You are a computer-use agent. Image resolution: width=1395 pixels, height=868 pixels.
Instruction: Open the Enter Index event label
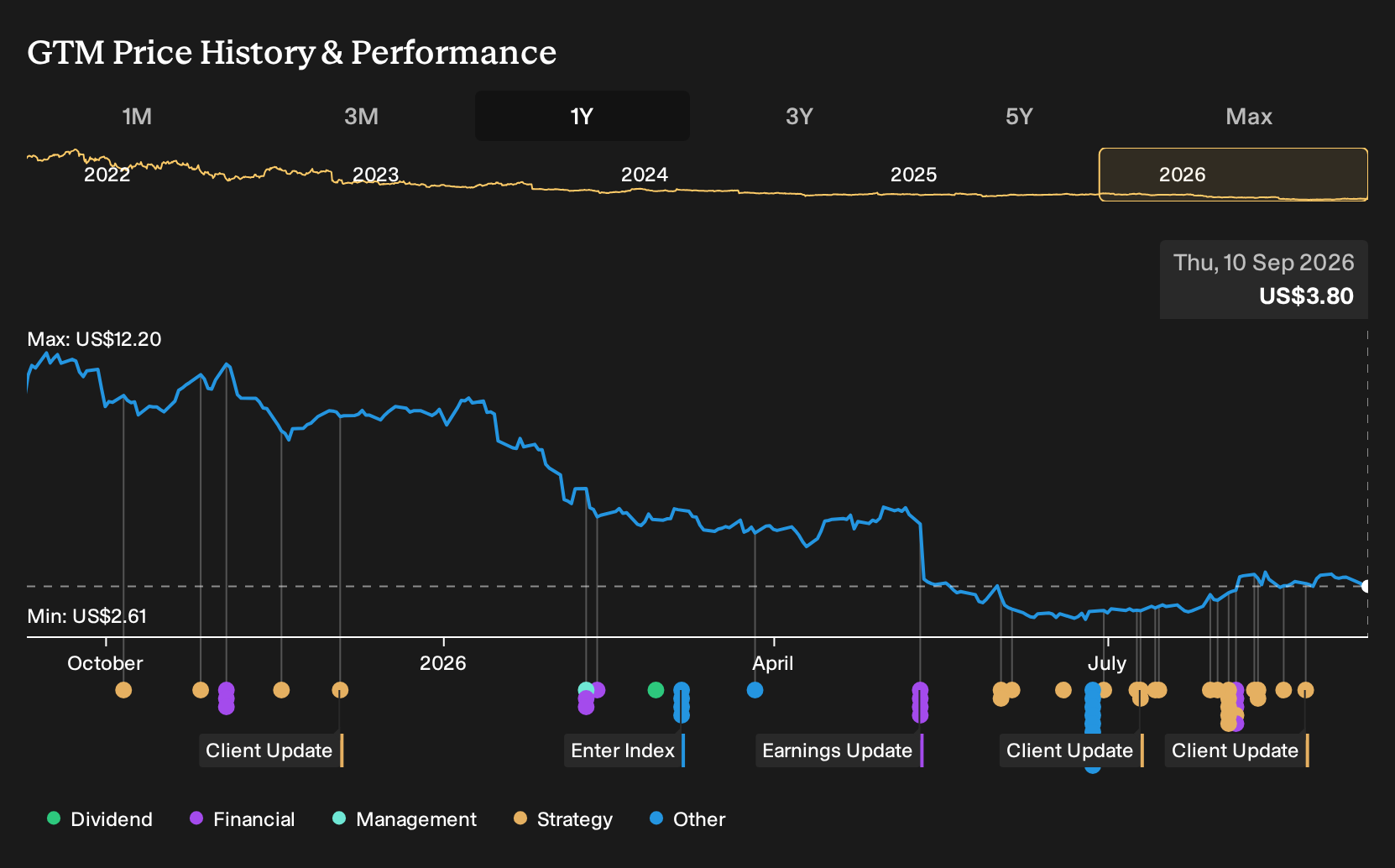coord(624,750)
